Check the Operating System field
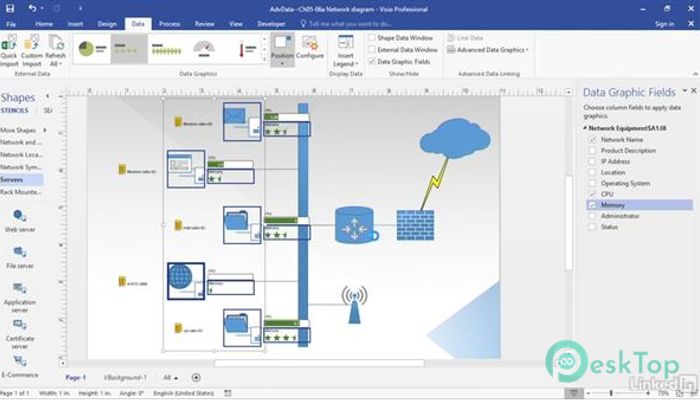This screenshot has width=700, height=400. pos(592,183)
